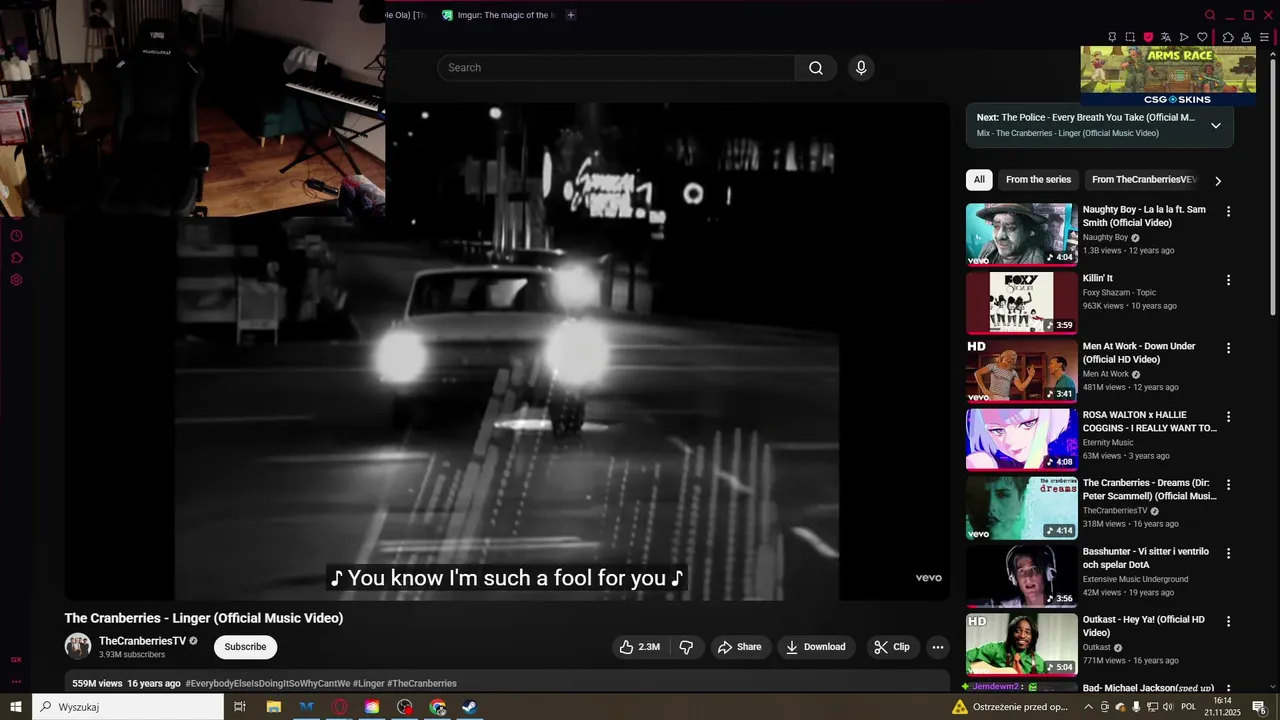Click the #Linger hashtag
The image size is (1280, 720).
point(369,684)
